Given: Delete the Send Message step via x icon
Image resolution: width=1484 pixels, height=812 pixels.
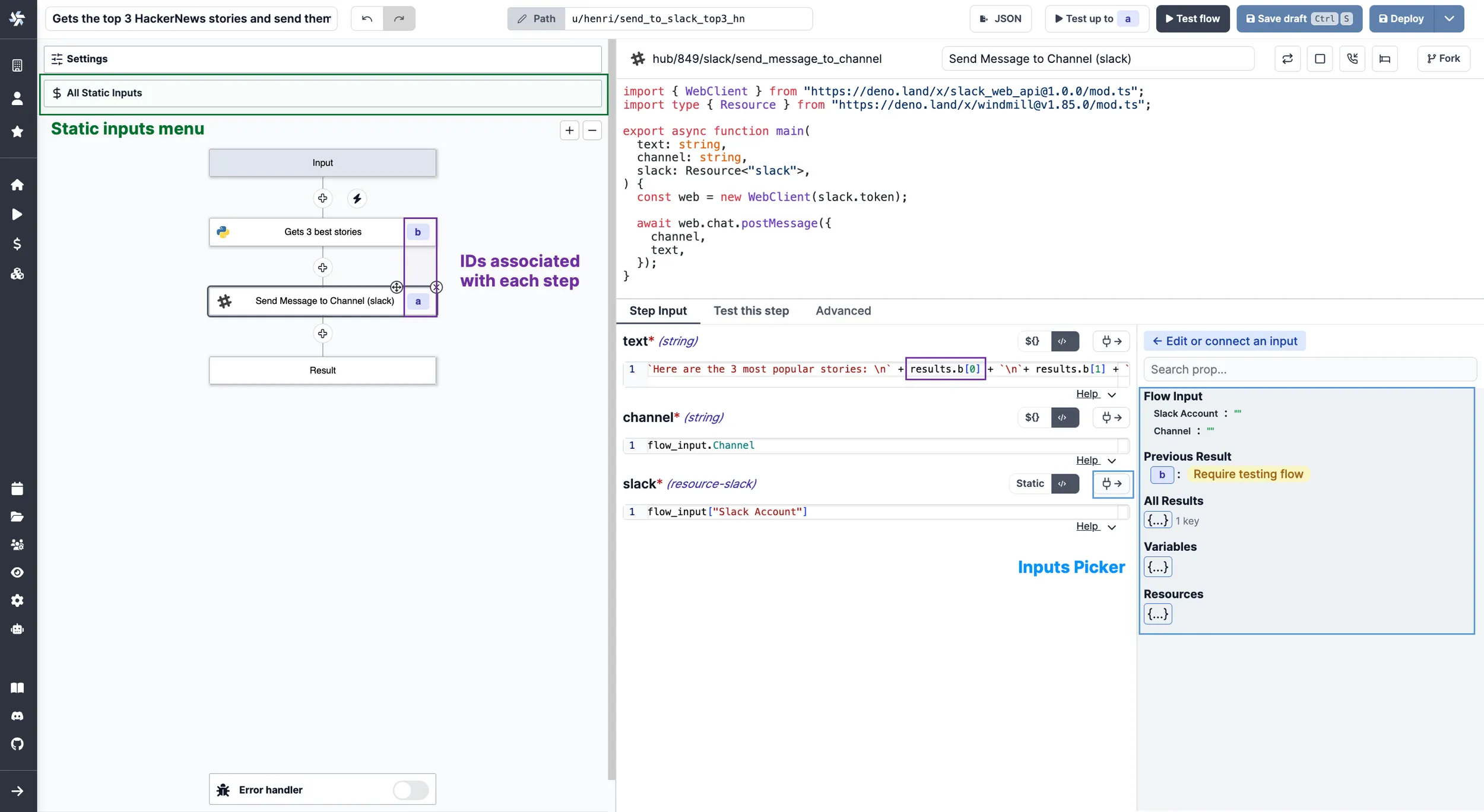Looking at the screenshot, I should (x=436, y=287).
